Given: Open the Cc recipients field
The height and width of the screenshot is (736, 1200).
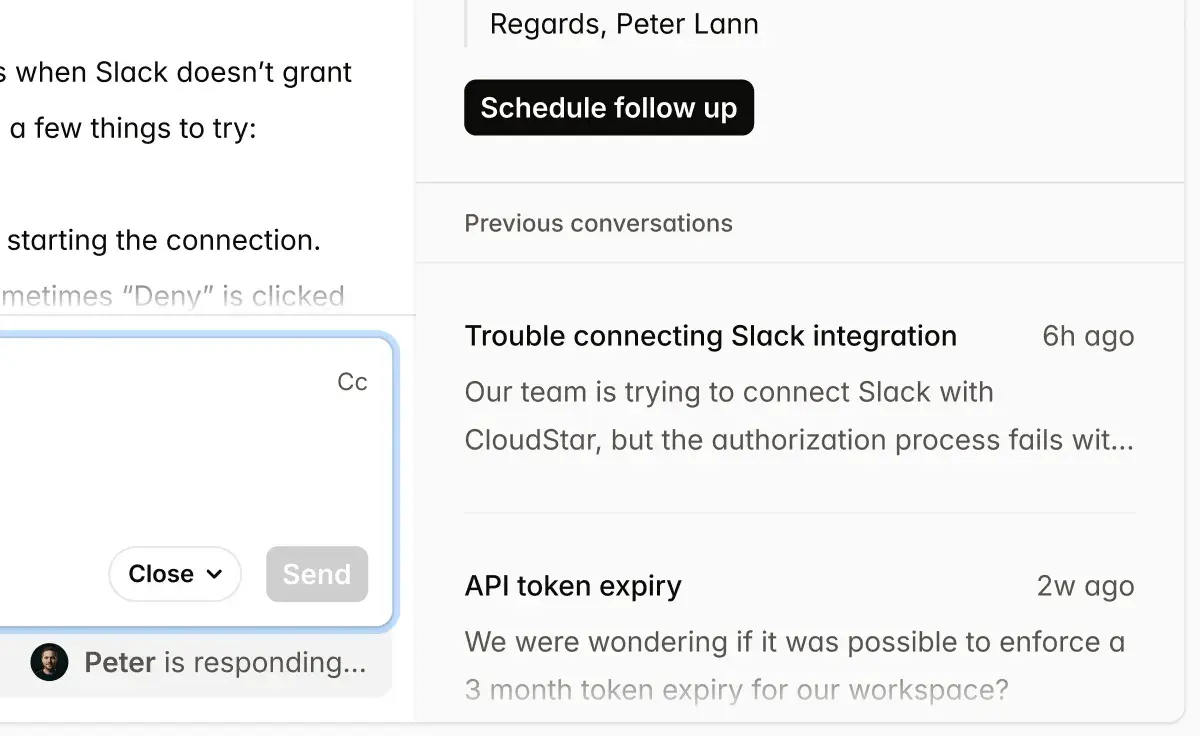Looking at the screenshot, I should tap(352, 381).
